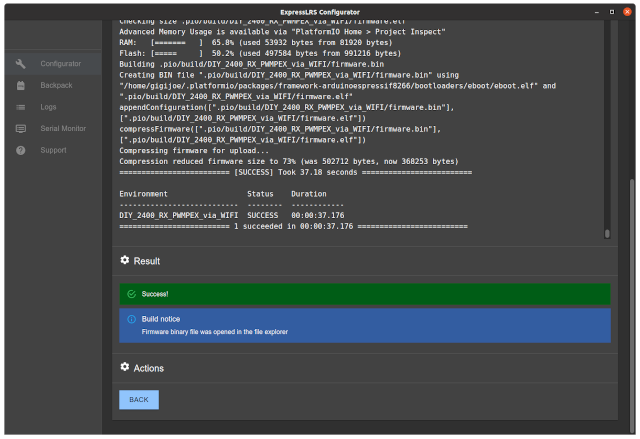Click the 'Building .pio/build' firmware.bin log line
This screenshot has height=439, width=640.
point(251,64)
